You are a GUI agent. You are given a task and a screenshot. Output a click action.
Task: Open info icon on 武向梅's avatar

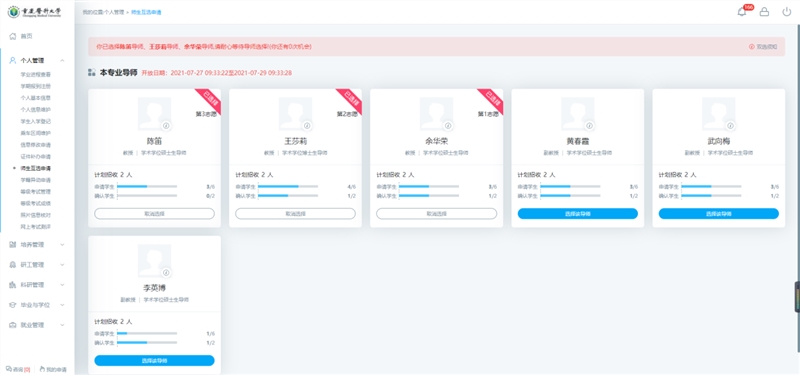tap(730, 126)
